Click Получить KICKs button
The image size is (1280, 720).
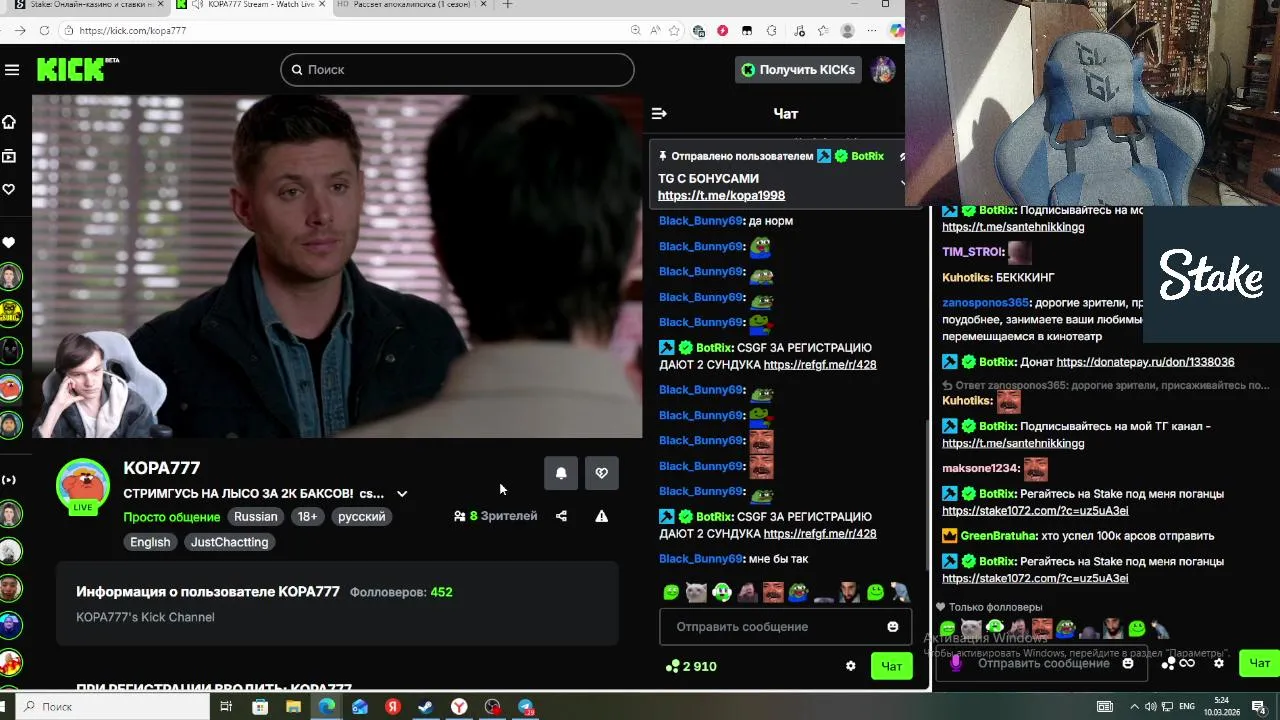coord(798,70)
